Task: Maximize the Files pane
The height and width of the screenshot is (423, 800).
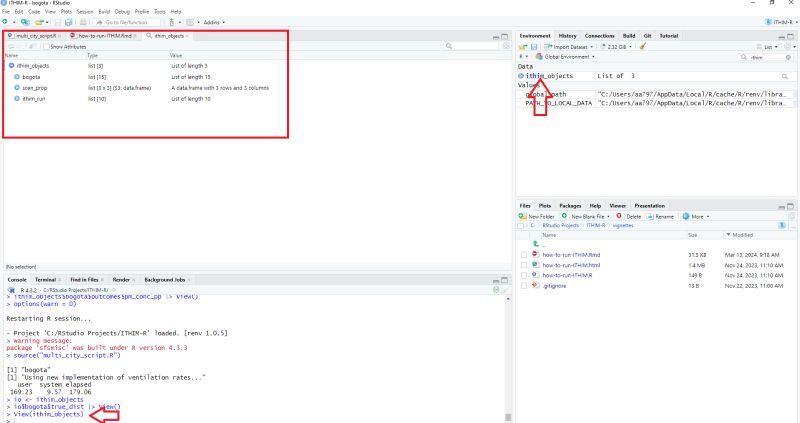Action: point(790,206)
